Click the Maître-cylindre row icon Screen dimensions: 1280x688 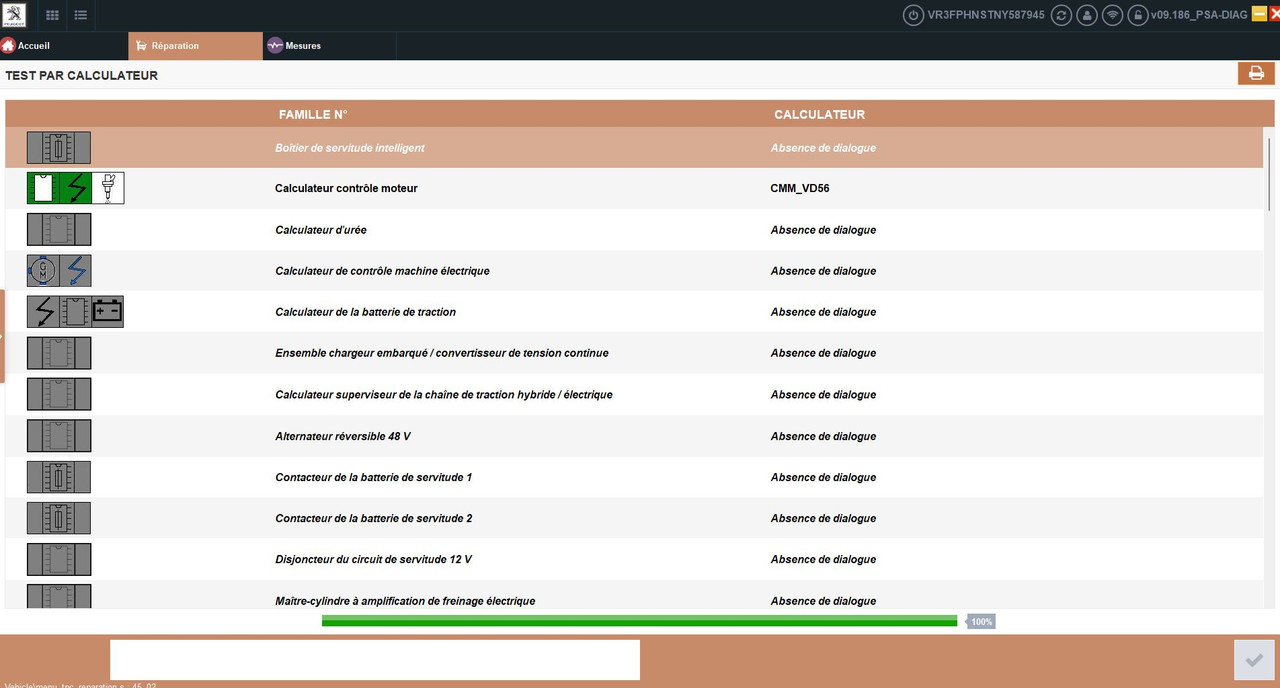pyautogui.click(x=59, y=597)
